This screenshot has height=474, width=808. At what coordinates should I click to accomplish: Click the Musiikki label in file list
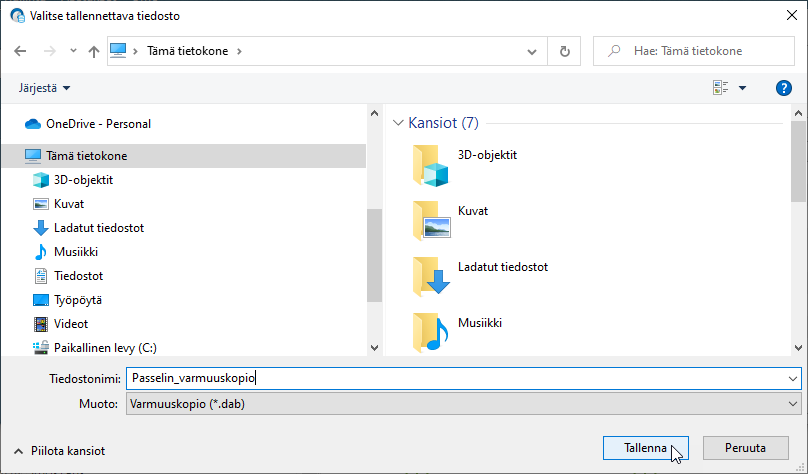click(480, 323)
